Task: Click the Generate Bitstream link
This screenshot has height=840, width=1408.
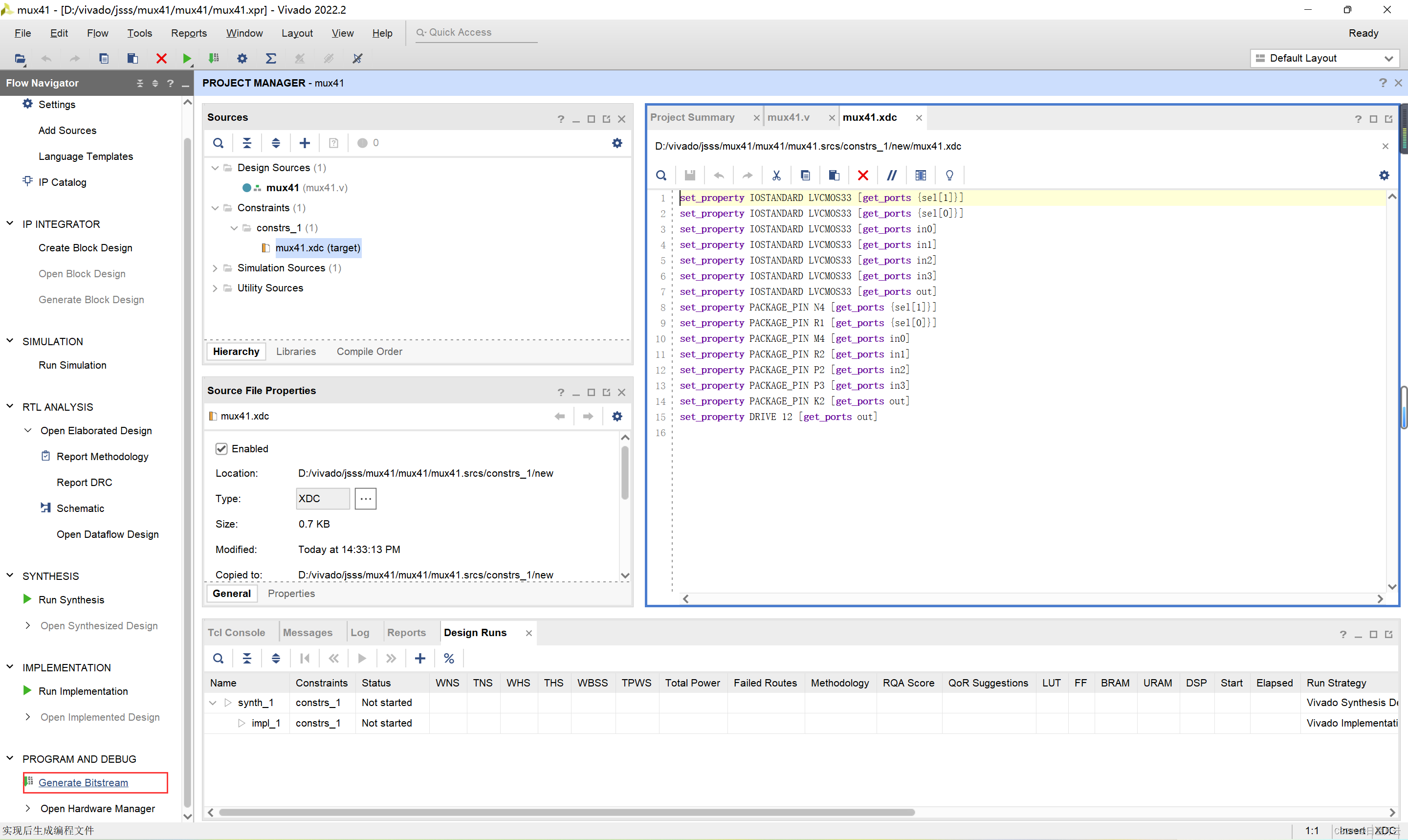Action: click(83, 782)
